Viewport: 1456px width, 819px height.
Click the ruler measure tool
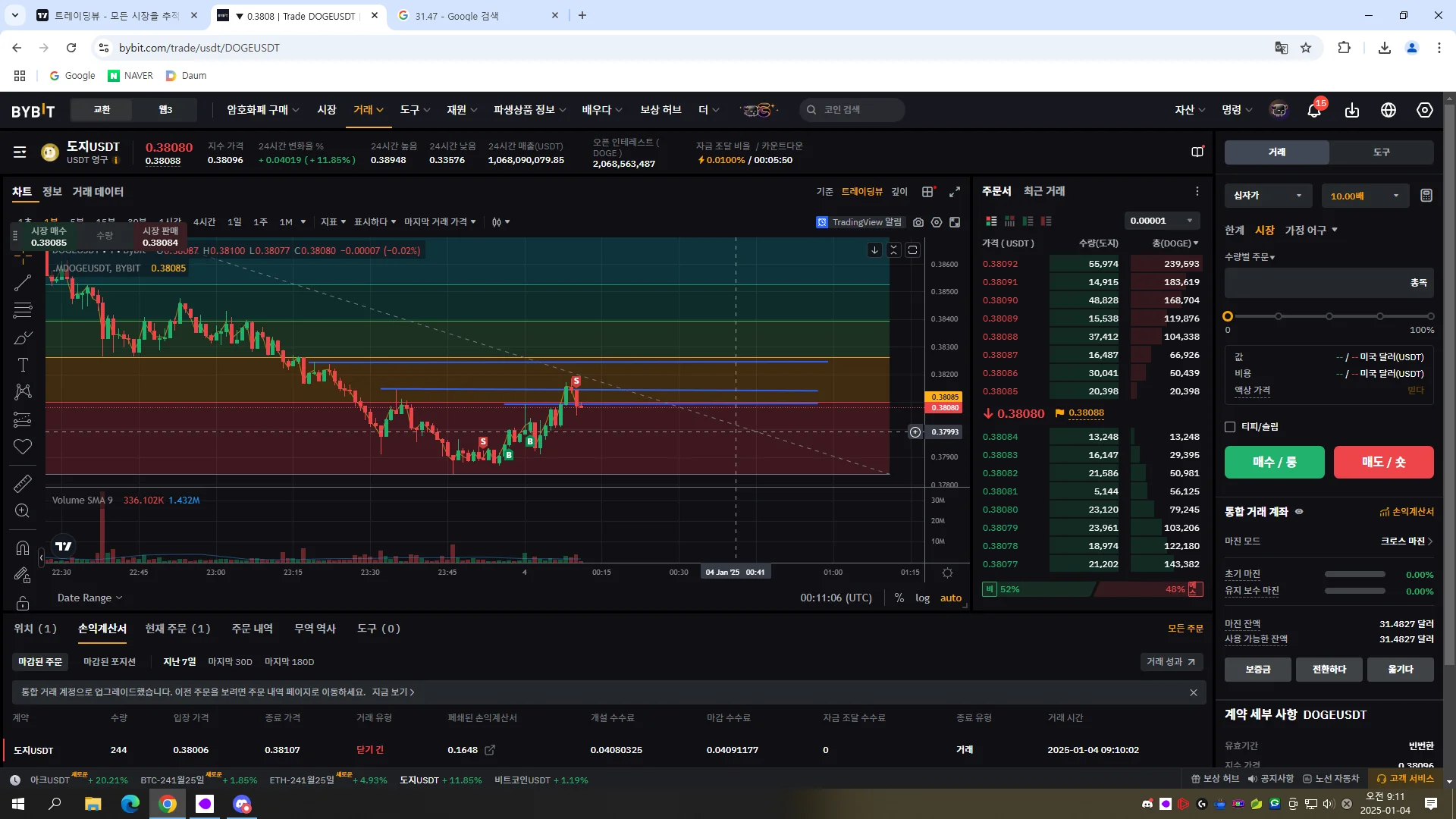pyautogui.click(x=23, y=483)
